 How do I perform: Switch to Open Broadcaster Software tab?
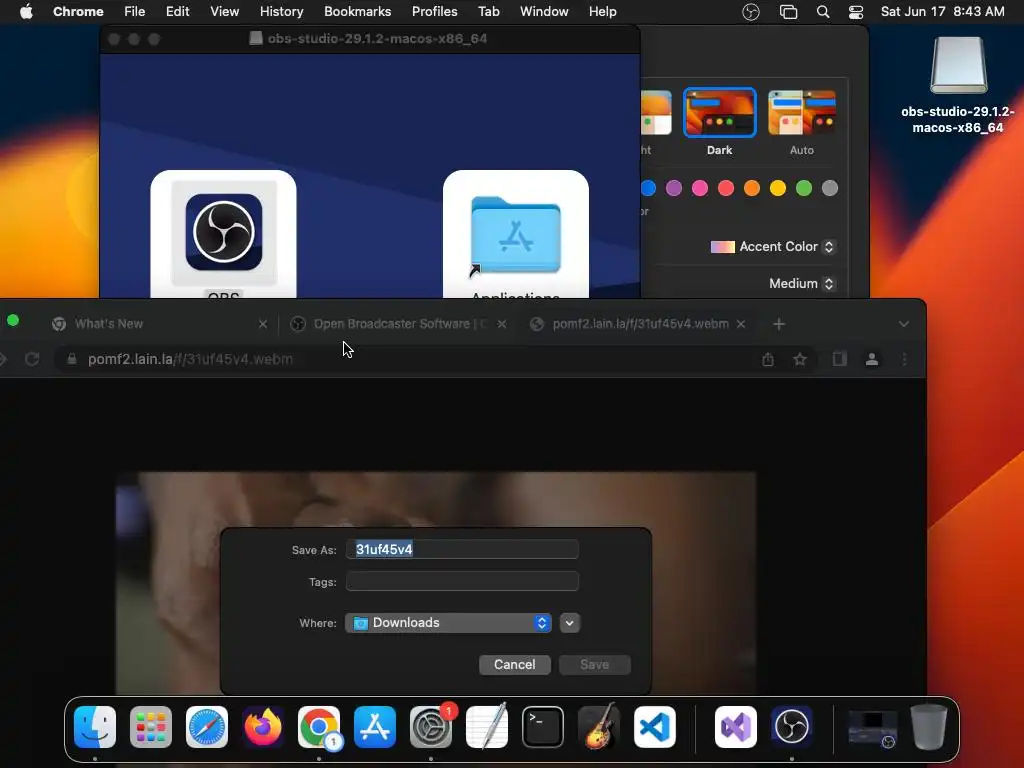[x=400, y=324]
